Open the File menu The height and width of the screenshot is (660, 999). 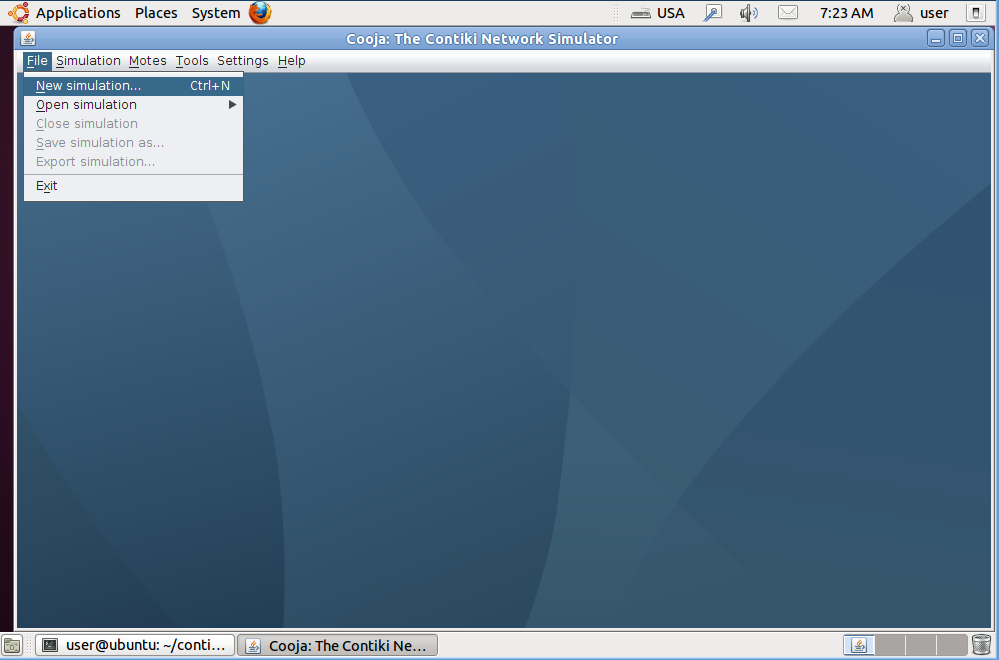pyautogui.click(x=37, y=61)
